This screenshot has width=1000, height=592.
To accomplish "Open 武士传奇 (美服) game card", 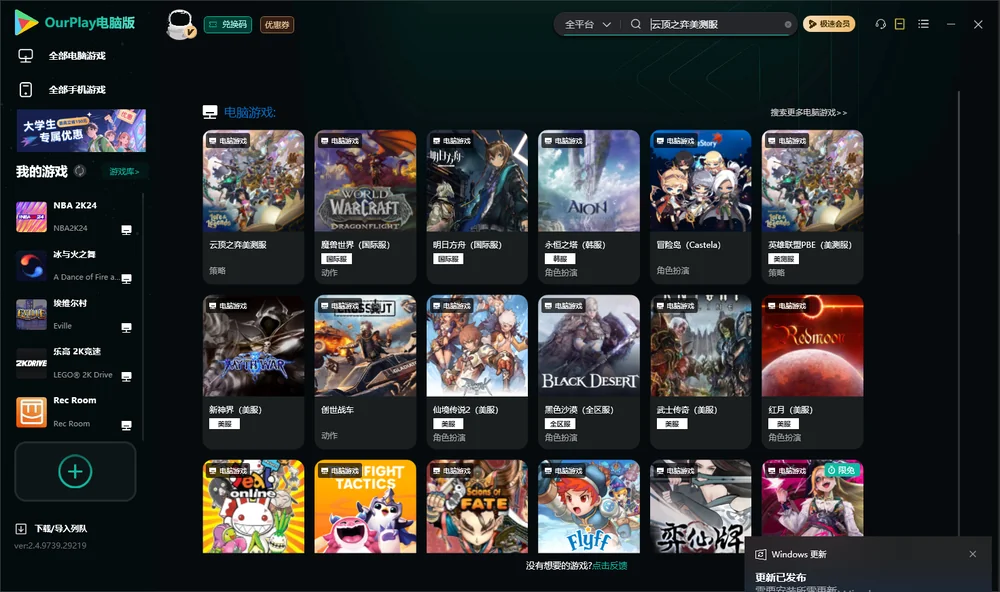I will tap(700, 372).
